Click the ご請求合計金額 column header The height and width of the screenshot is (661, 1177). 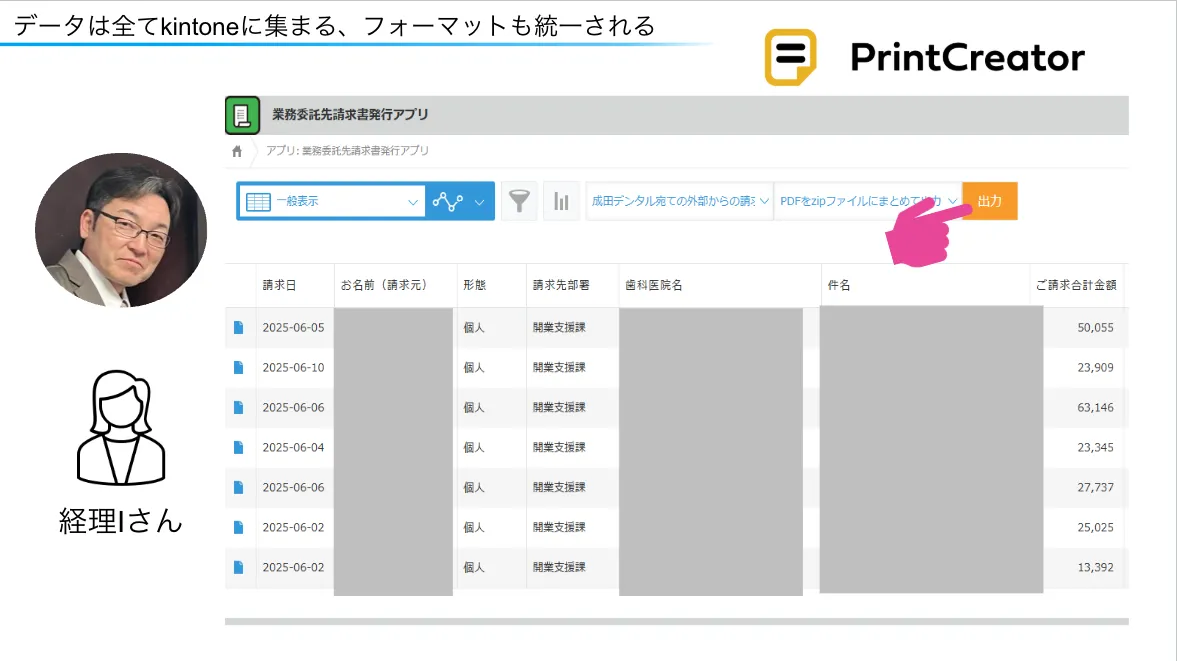[1076, 285]
